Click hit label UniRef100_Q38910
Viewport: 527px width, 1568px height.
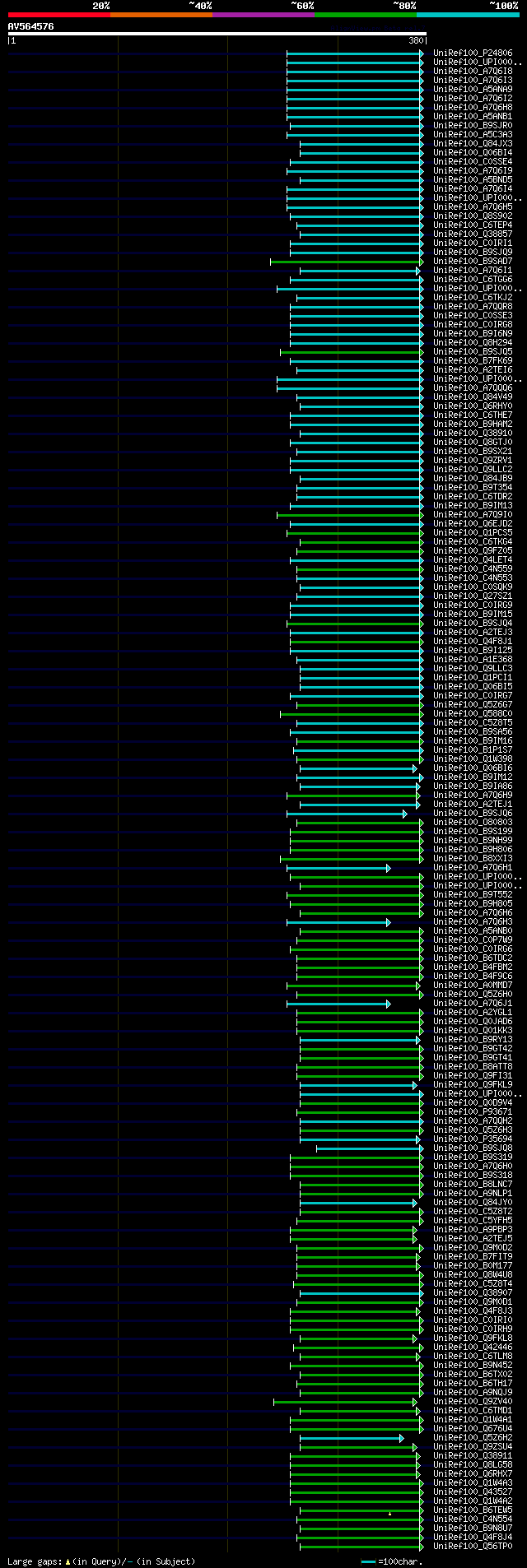tap(473, 434)
